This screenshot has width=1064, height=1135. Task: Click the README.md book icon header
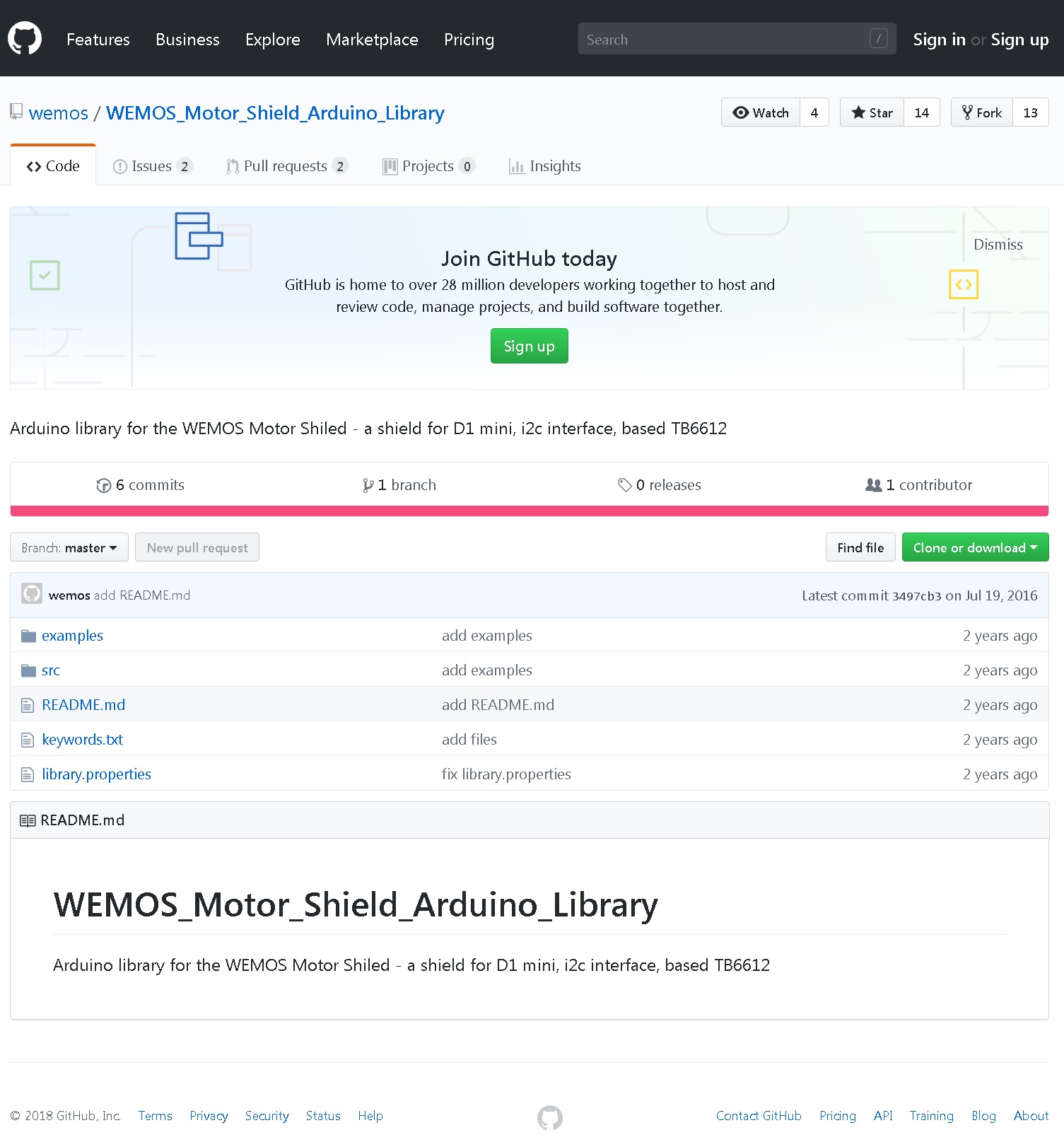(x=28, y=820)
